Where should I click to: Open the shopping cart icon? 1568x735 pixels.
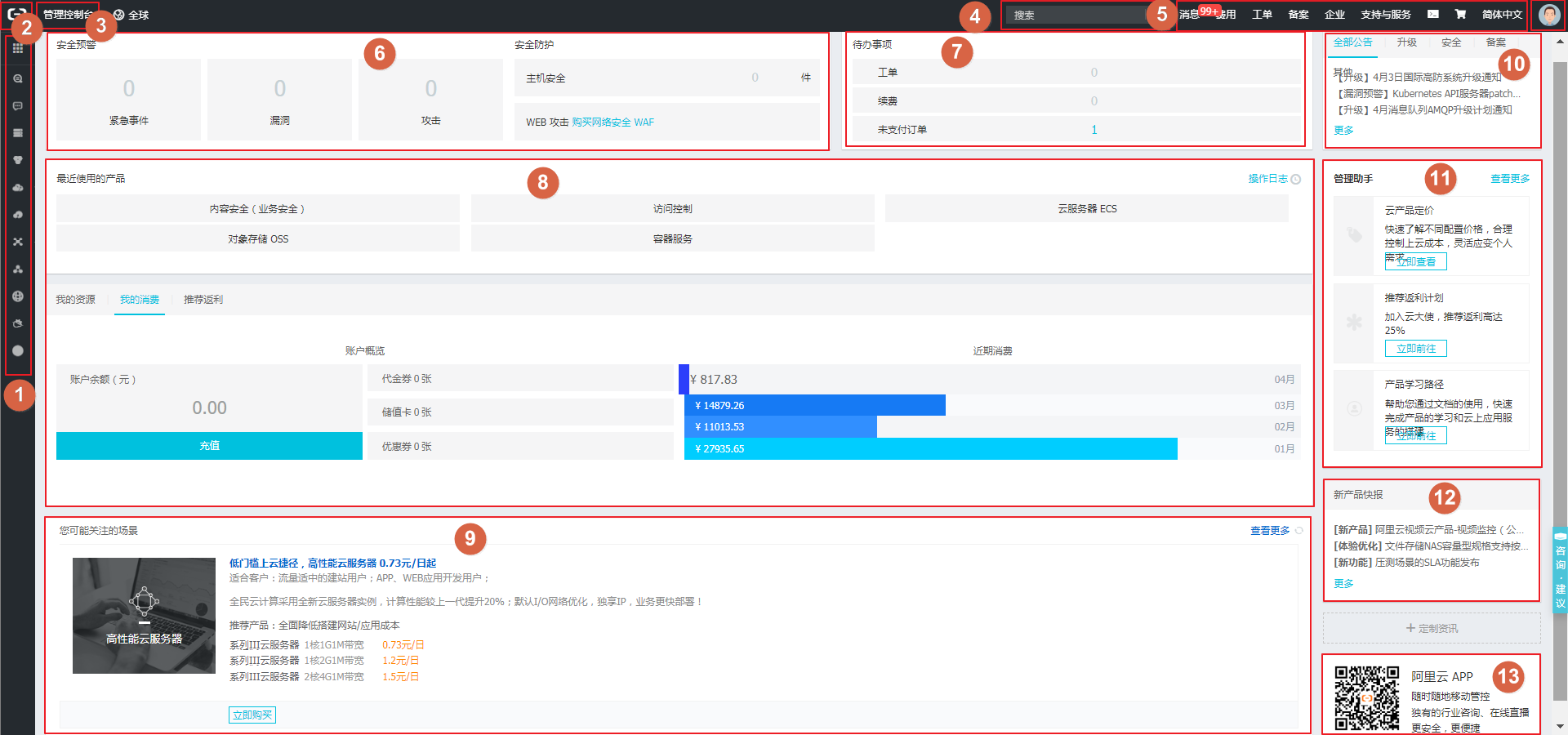click(1460, 14)
